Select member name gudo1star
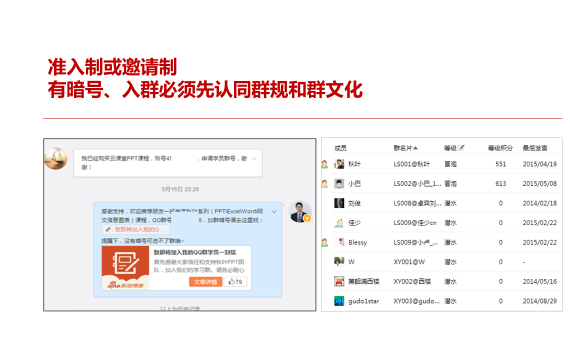The image size is (570, 360). coord(364,301)
